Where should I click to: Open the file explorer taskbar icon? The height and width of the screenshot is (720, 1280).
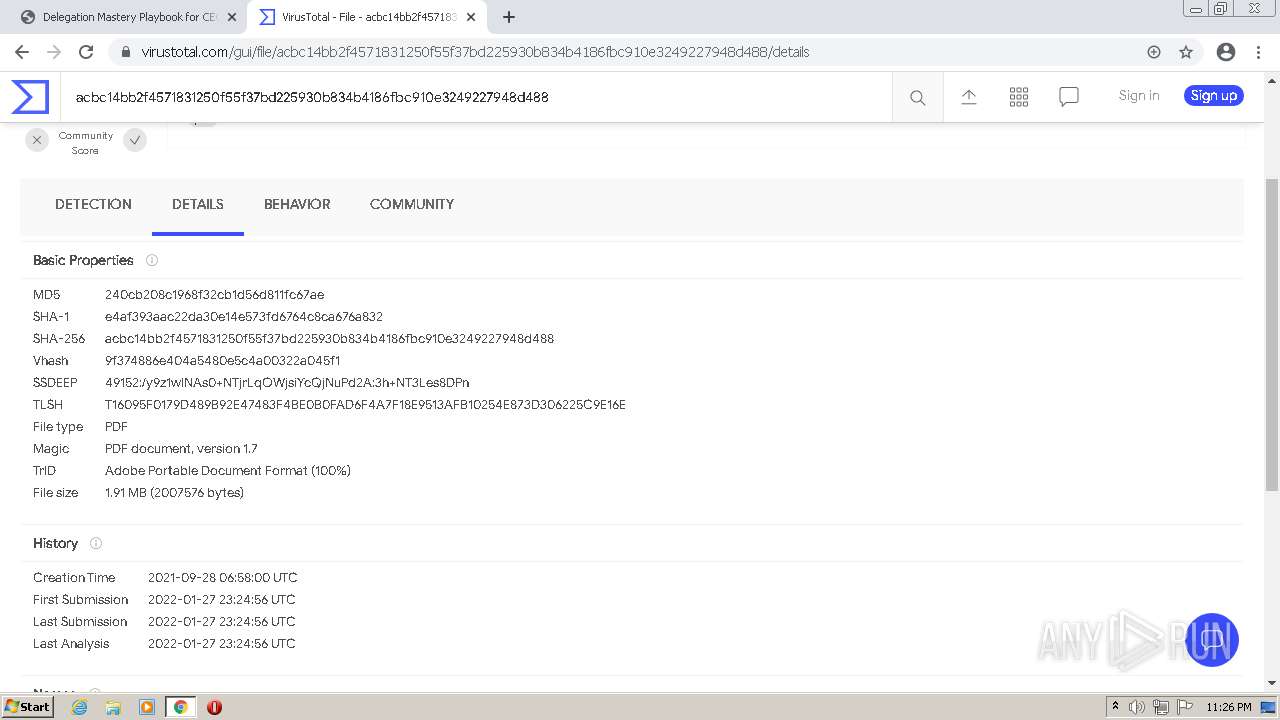(x=113, y=707)
